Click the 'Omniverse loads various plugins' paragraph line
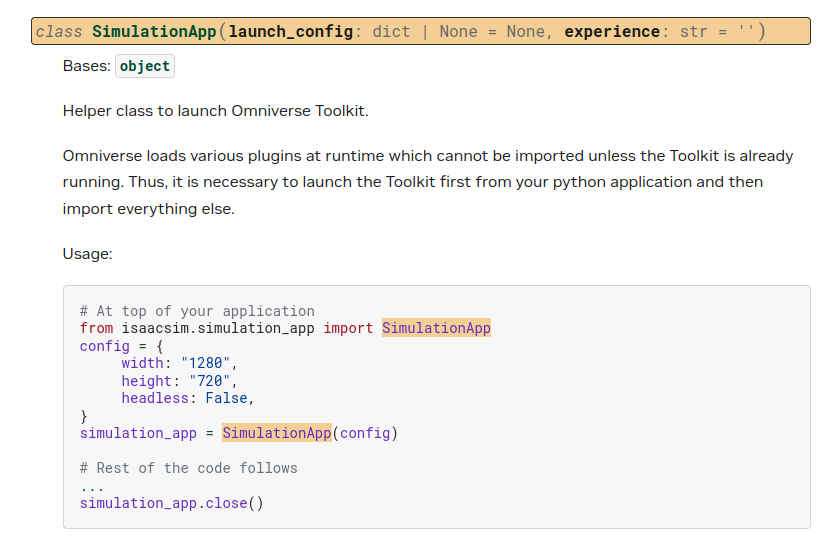Screen dimensions: 830x545 (428, 156)
